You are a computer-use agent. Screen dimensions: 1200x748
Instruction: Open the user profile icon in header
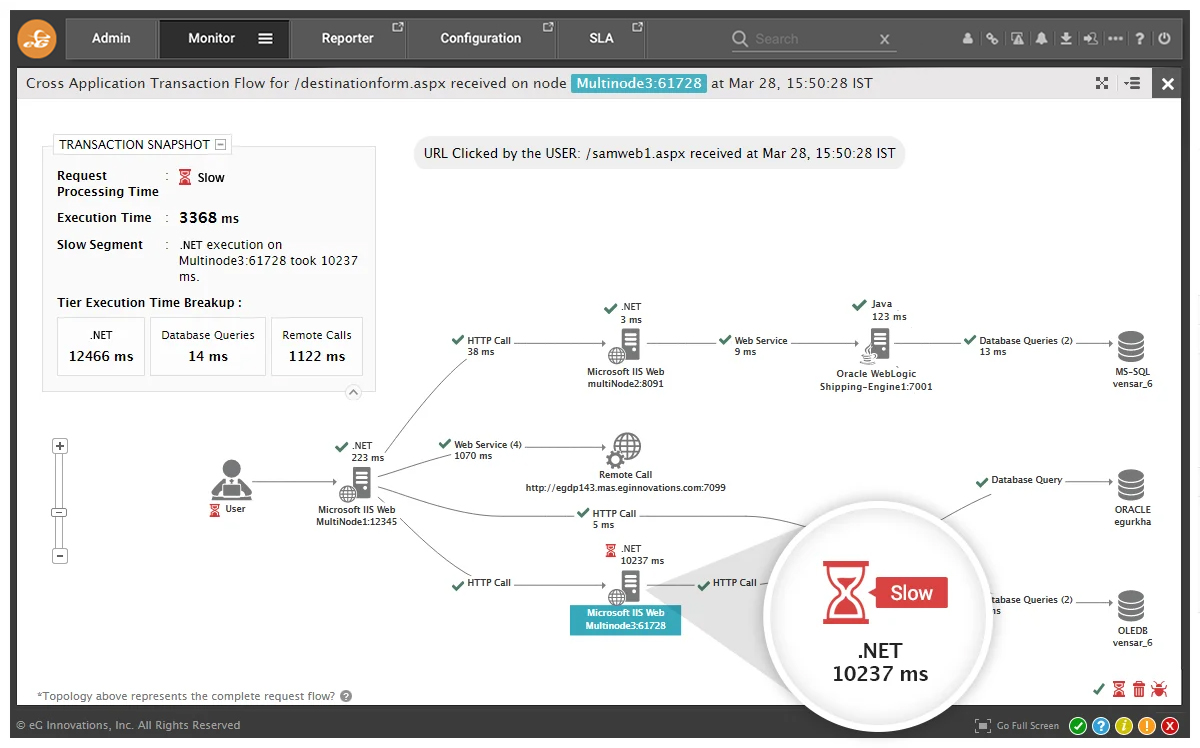pyautogui.click(x=967, y=39)
